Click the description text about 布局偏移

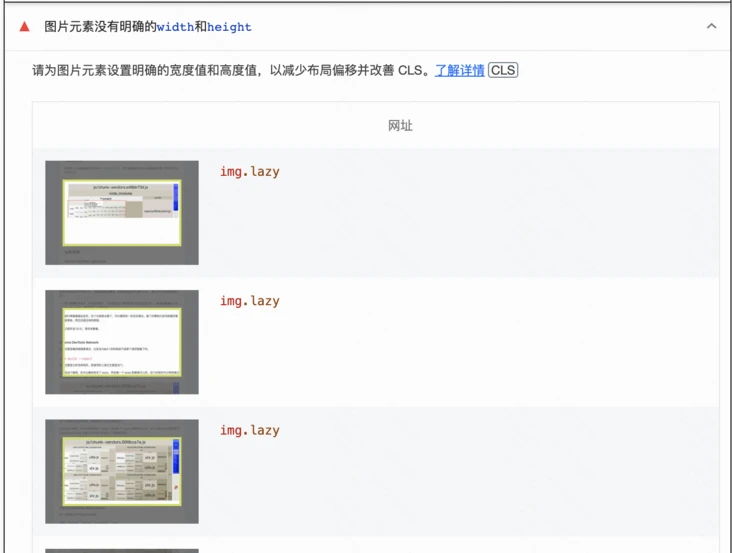[231, 70]
